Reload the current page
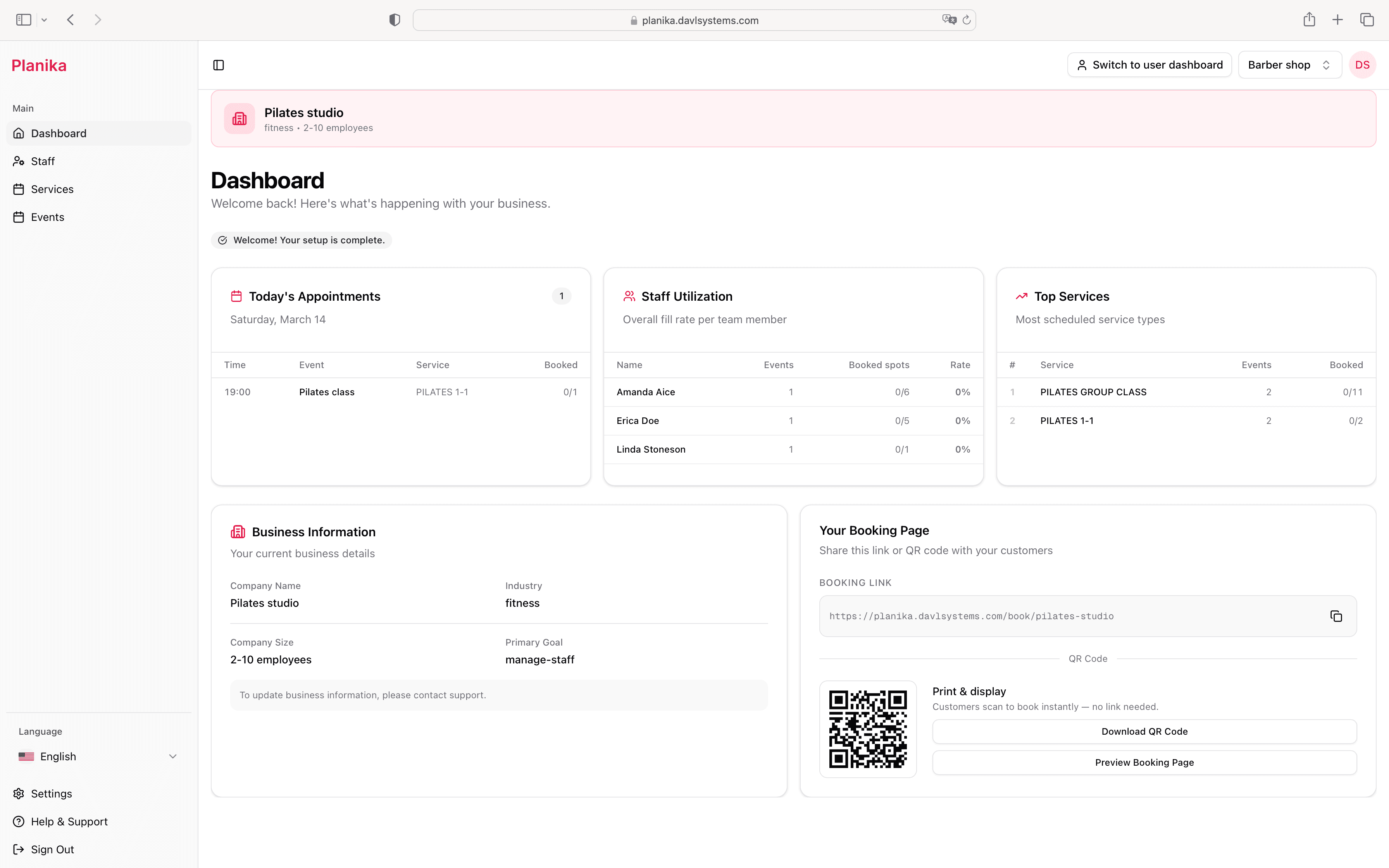Image resolution: width=1389 pixels, height=868 pixels. pyautogui.click(x=967, y=20)
